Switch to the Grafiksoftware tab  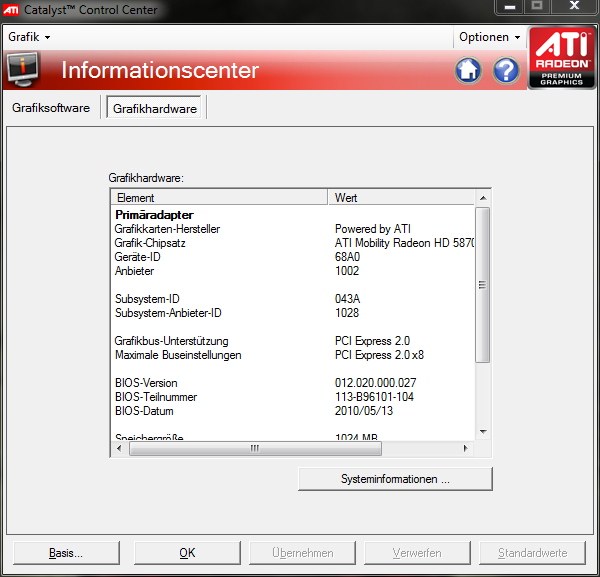tap(51, 108)
